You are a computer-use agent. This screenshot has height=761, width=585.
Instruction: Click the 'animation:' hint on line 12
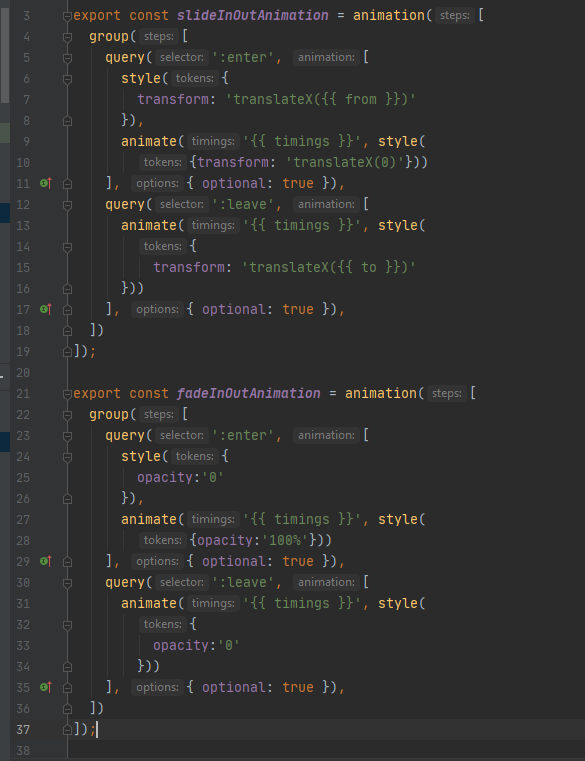click(x=326, y=204)
